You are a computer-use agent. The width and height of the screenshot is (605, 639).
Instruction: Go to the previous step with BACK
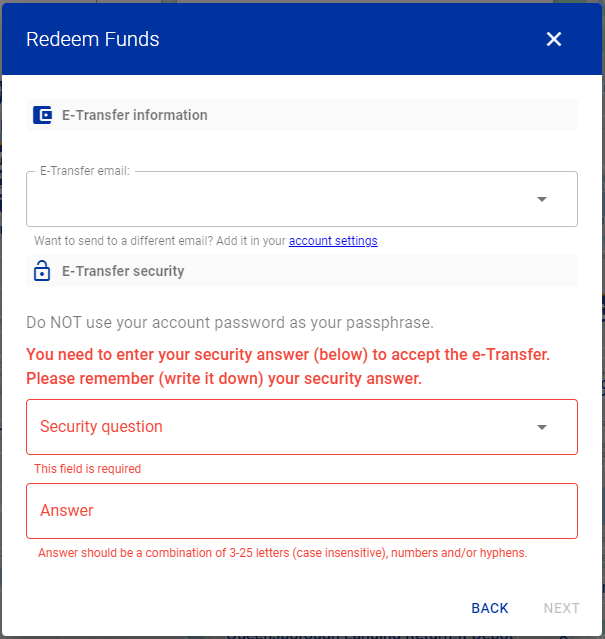tap(490, 608)
